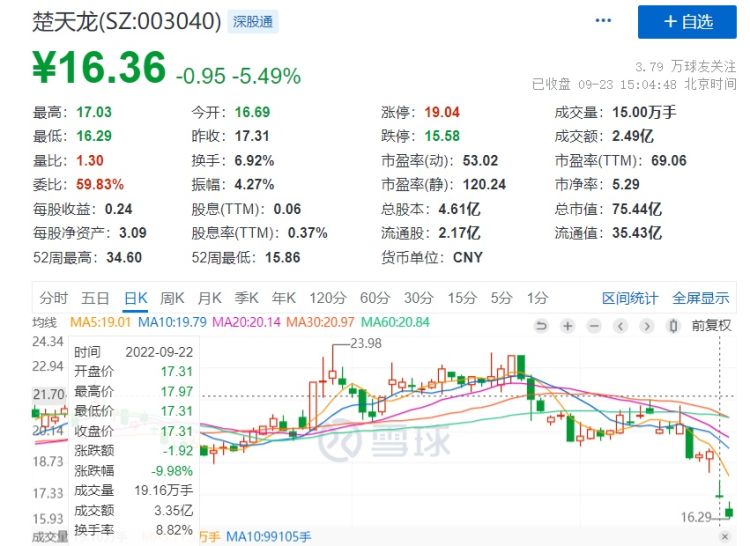Open the 1分 interval tab
The width and height of the screenshot is (750, 546).
pyautogui.click(x=537, y=298)
